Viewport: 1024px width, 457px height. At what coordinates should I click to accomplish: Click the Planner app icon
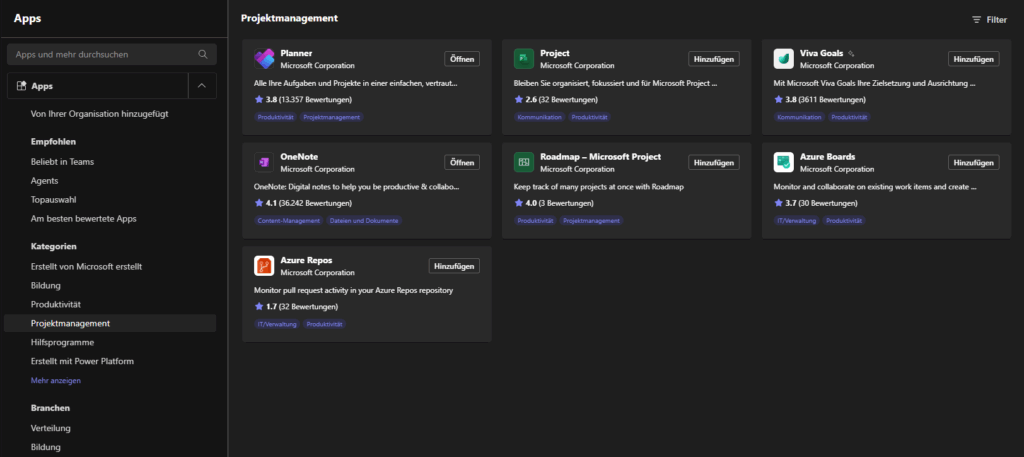coord(264,59)
